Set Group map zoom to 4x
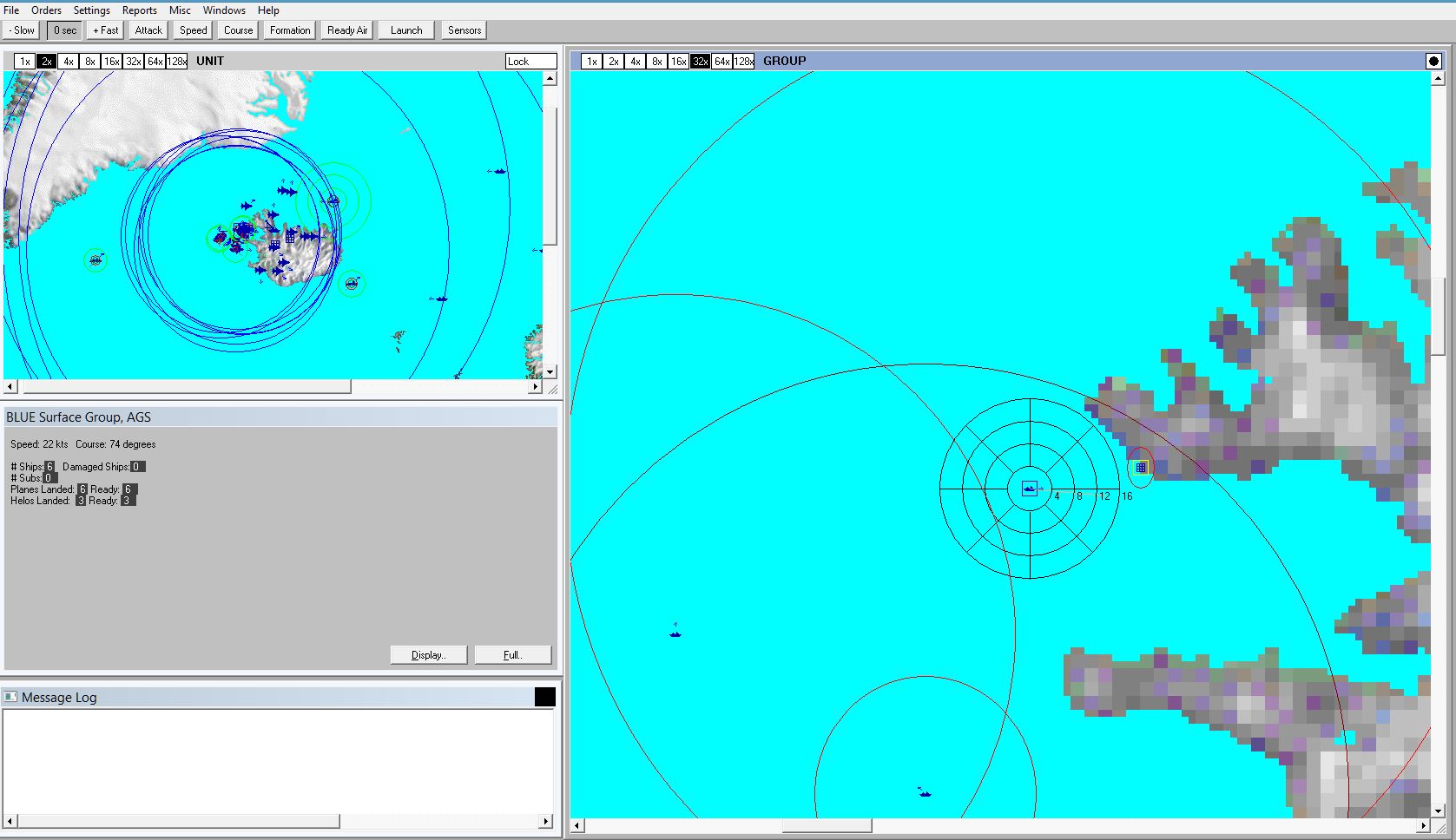 (636, 61)
